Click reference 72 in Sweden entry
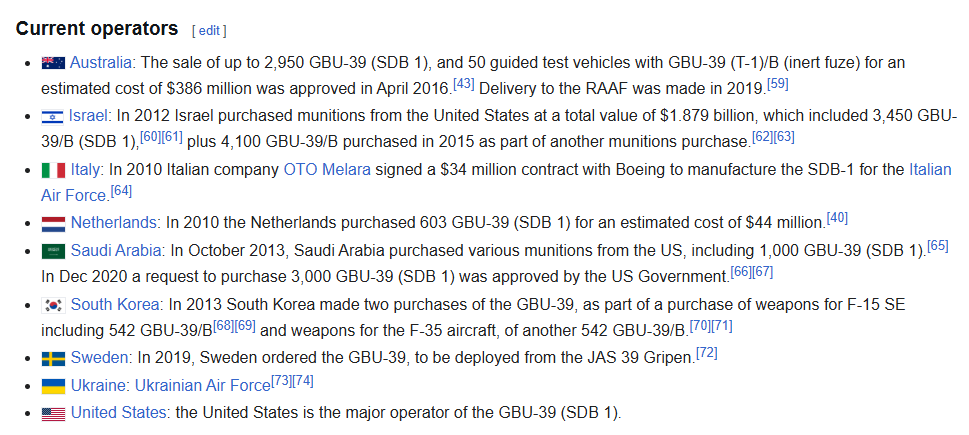 tap(707, 352)
